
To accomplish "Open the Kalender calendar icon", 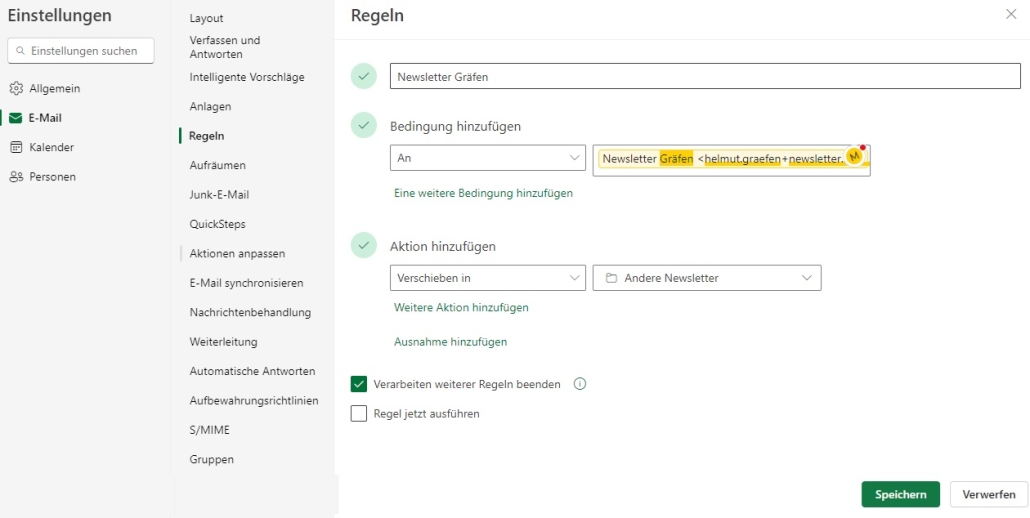I will [x=16, y=147].
